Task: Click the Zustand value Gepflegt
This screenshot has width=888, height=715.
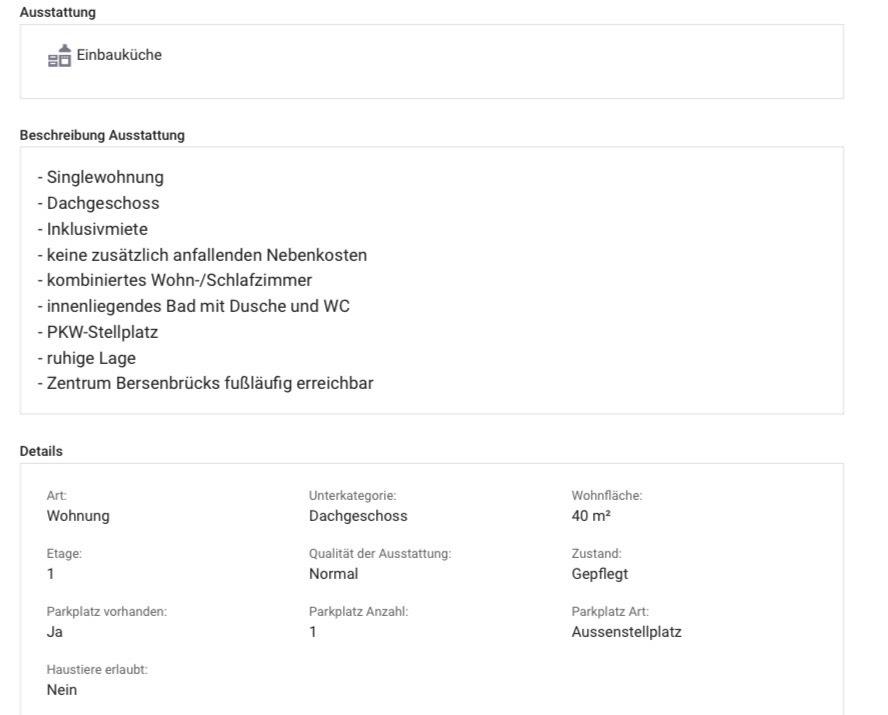Action: click(x=600, y=574)
